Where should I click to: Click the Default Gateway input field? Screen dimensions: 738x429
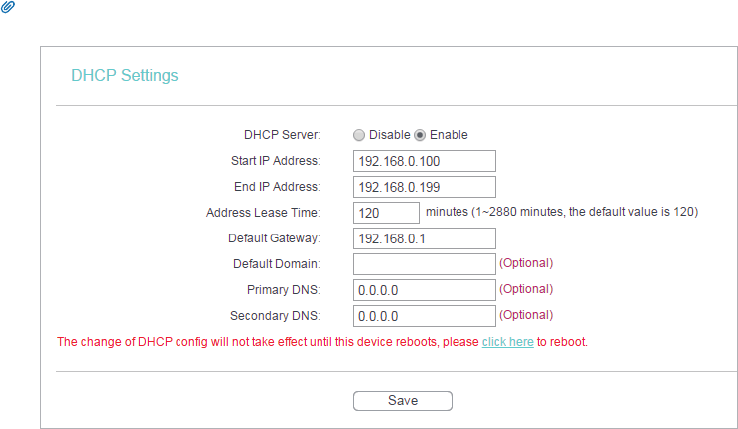coord(424,238)
